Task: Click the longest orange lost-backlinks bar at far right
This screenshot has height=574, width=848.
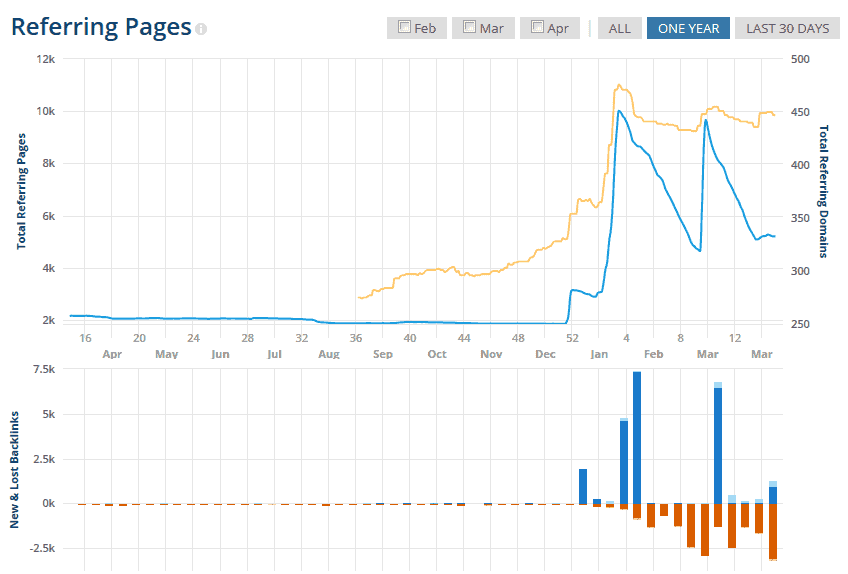Action: click(773, 531)
